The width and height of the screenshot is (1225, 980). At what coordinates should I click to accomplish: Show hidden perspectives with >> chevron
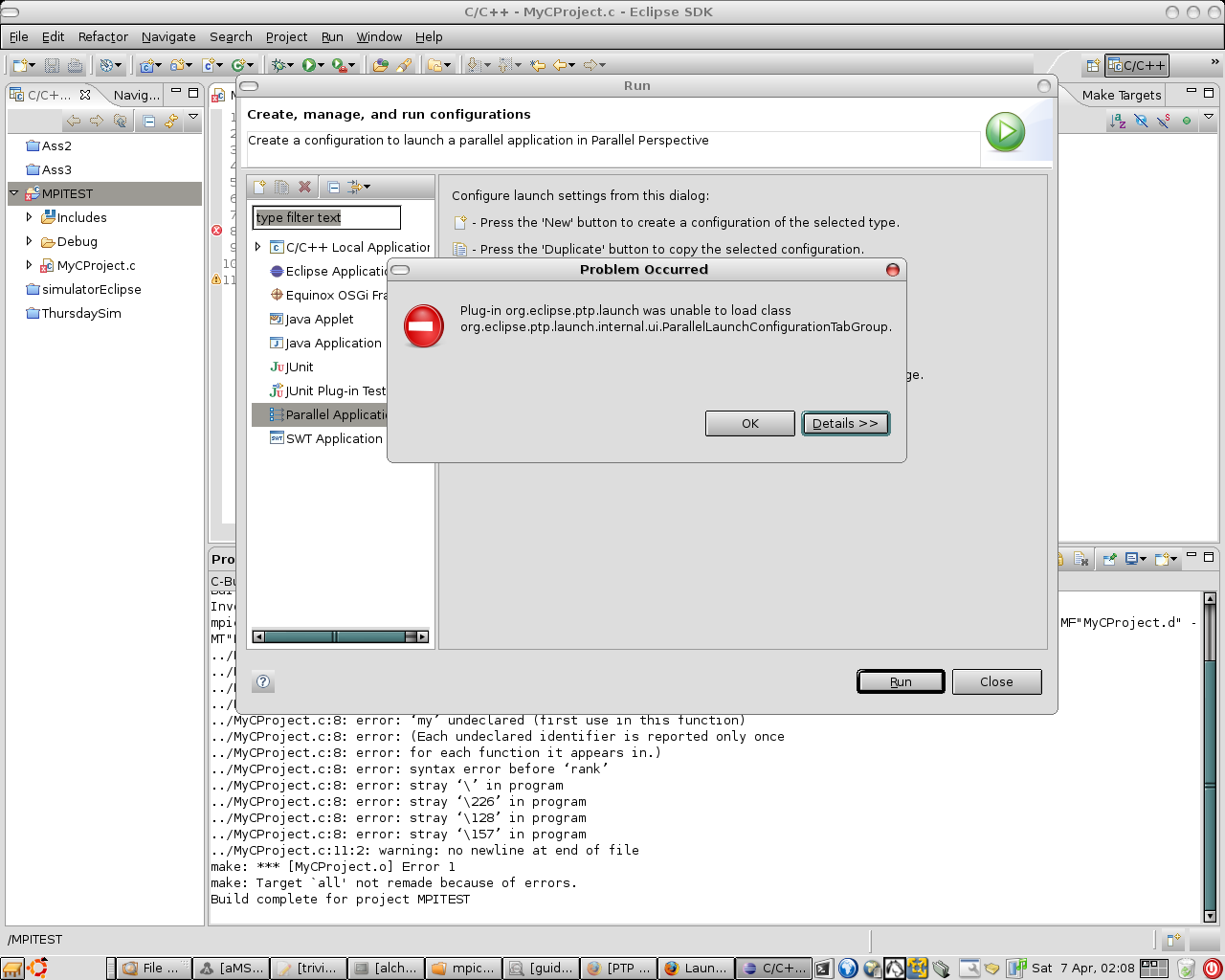[1215, 62]
